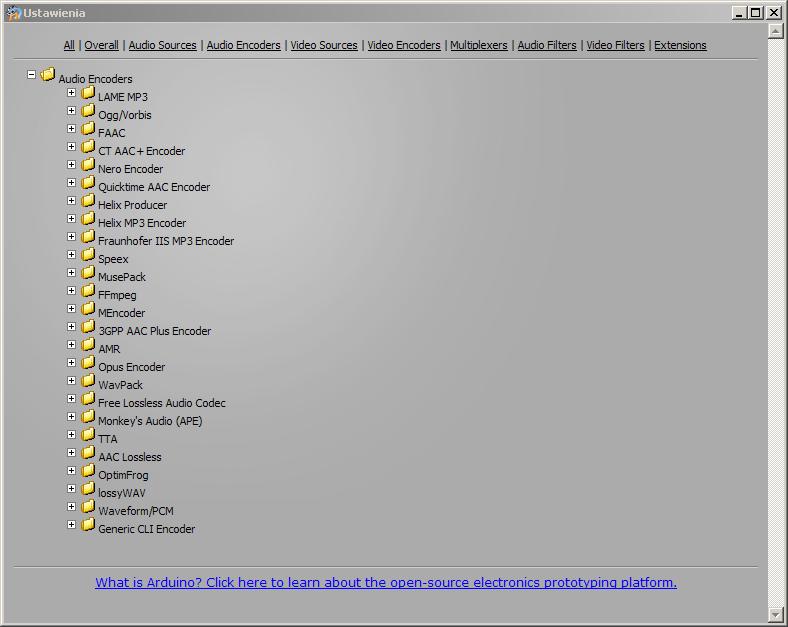The height and width of the screenshot is (627, 788).
Task: Expand the Monkey's Audio (APE) node
Action: click(x=71, y=416)
